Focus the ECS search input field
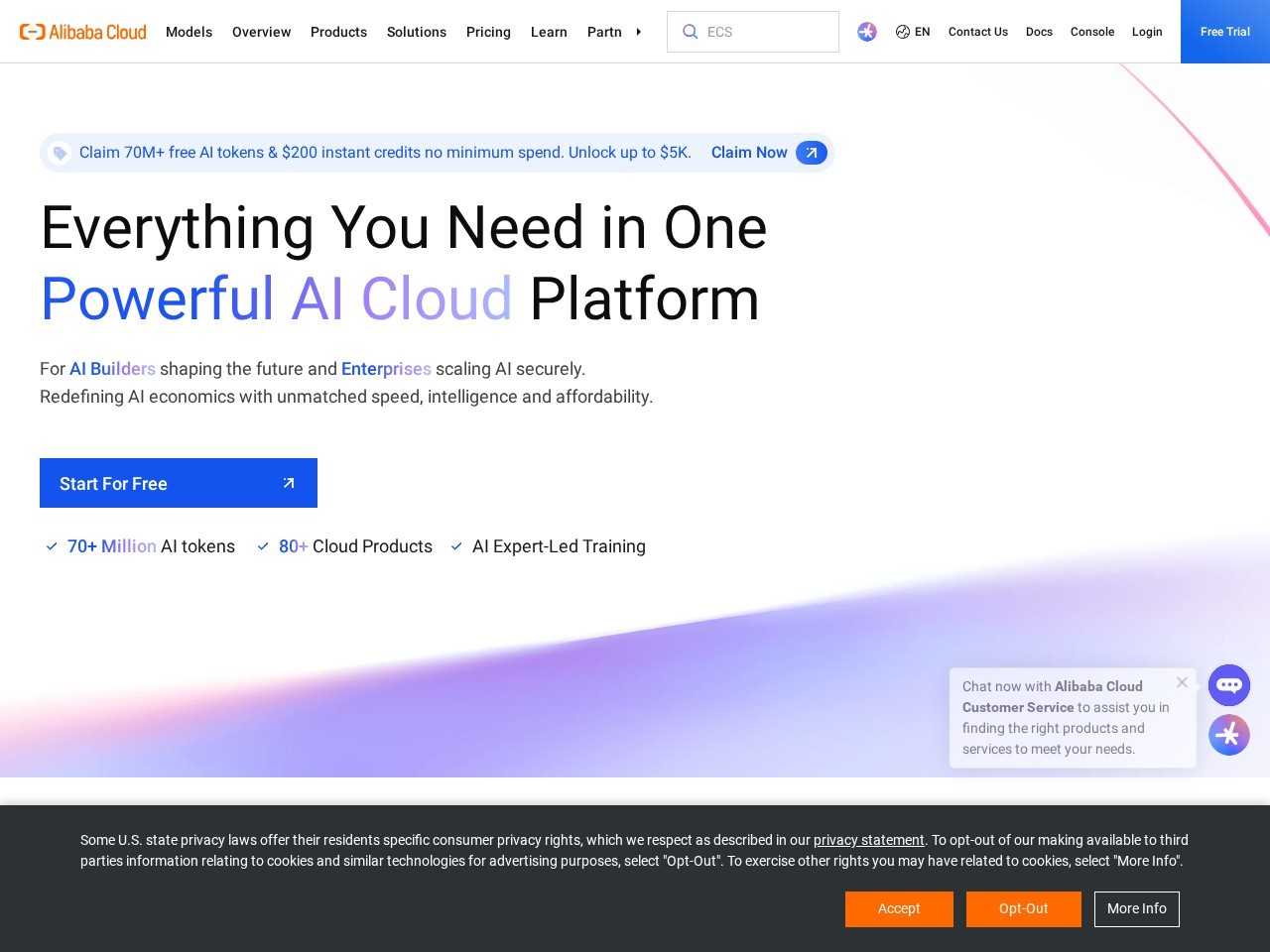 (764, 32)
